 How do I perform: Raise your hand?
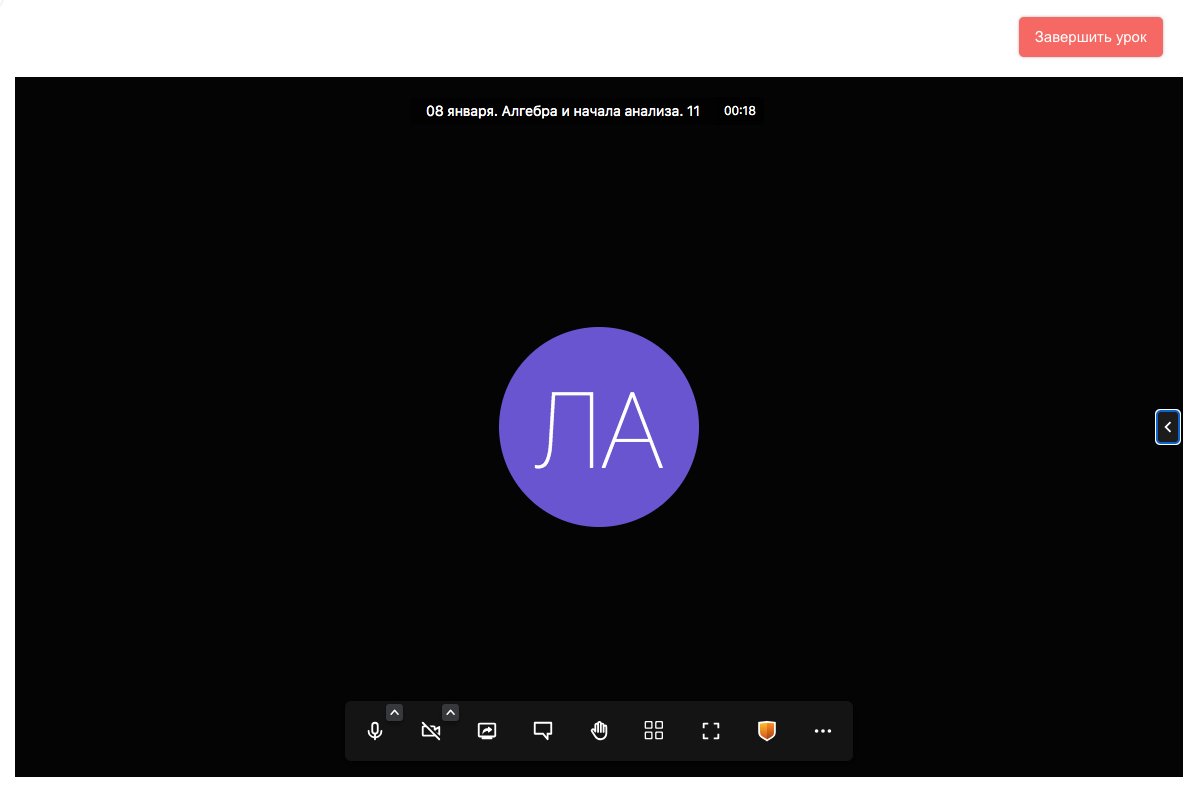pos(599,731)
